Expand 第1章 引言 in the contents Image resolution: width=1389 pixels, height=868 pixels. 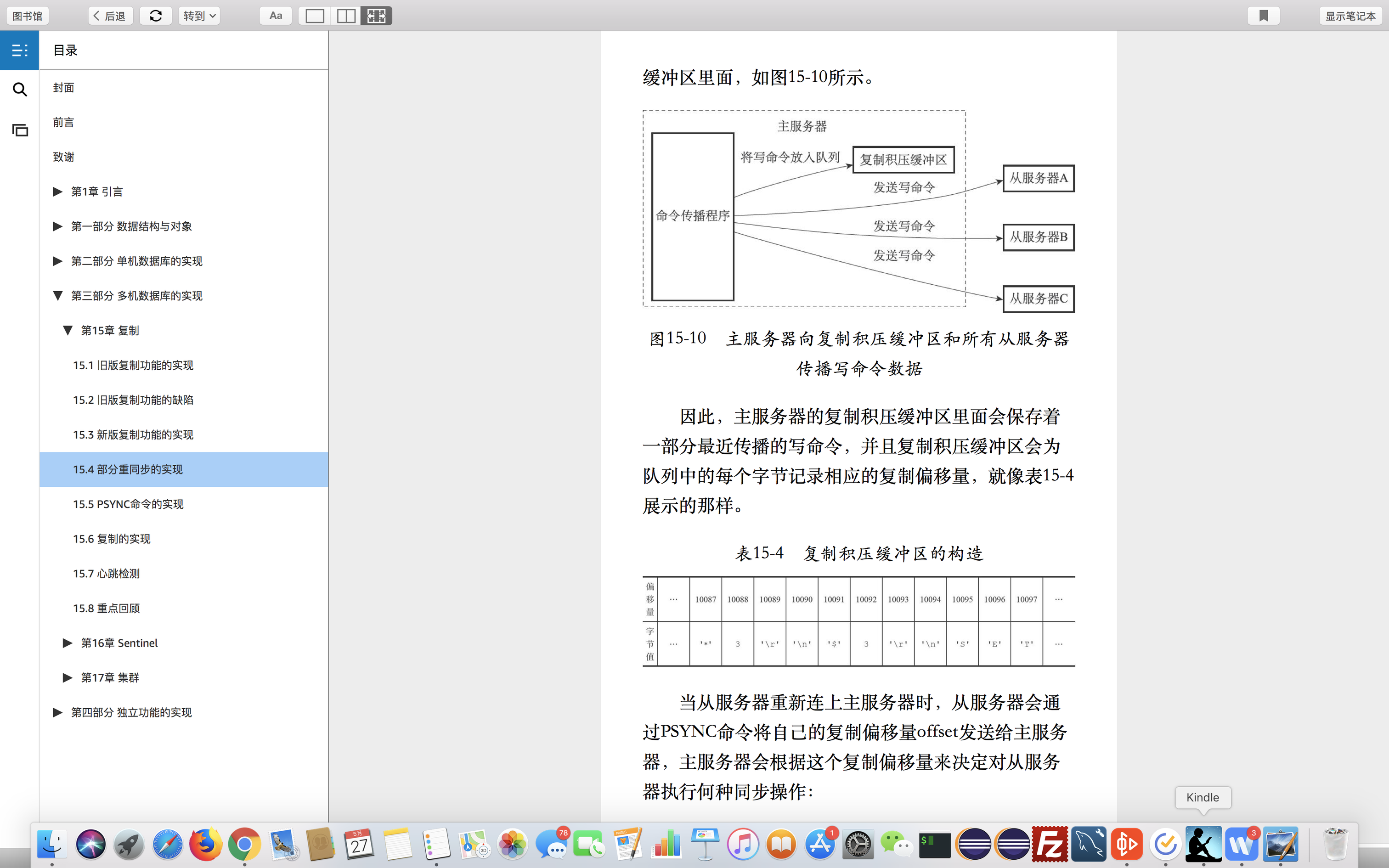coord(57,192)
